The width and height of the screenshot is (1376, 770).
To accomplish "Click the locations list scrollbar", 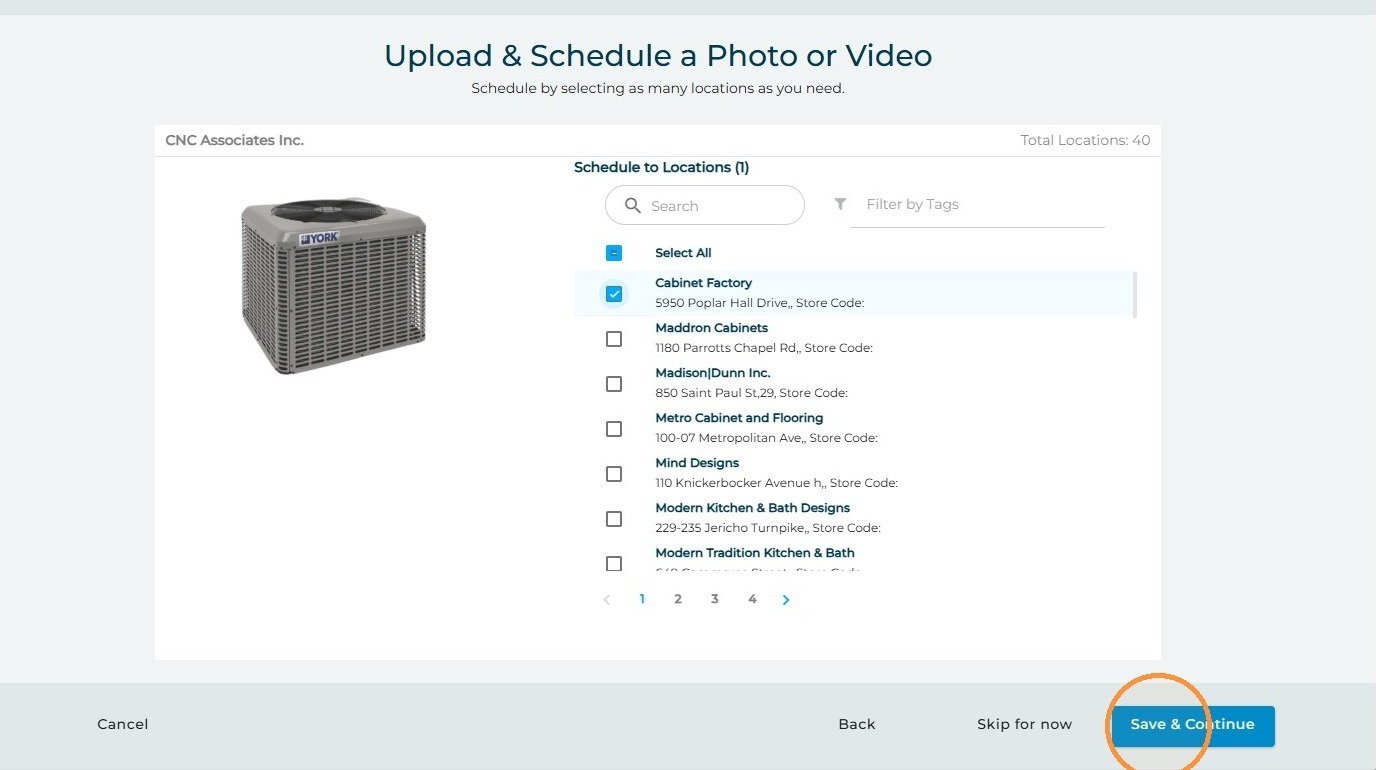I will tap(1134, 294).
